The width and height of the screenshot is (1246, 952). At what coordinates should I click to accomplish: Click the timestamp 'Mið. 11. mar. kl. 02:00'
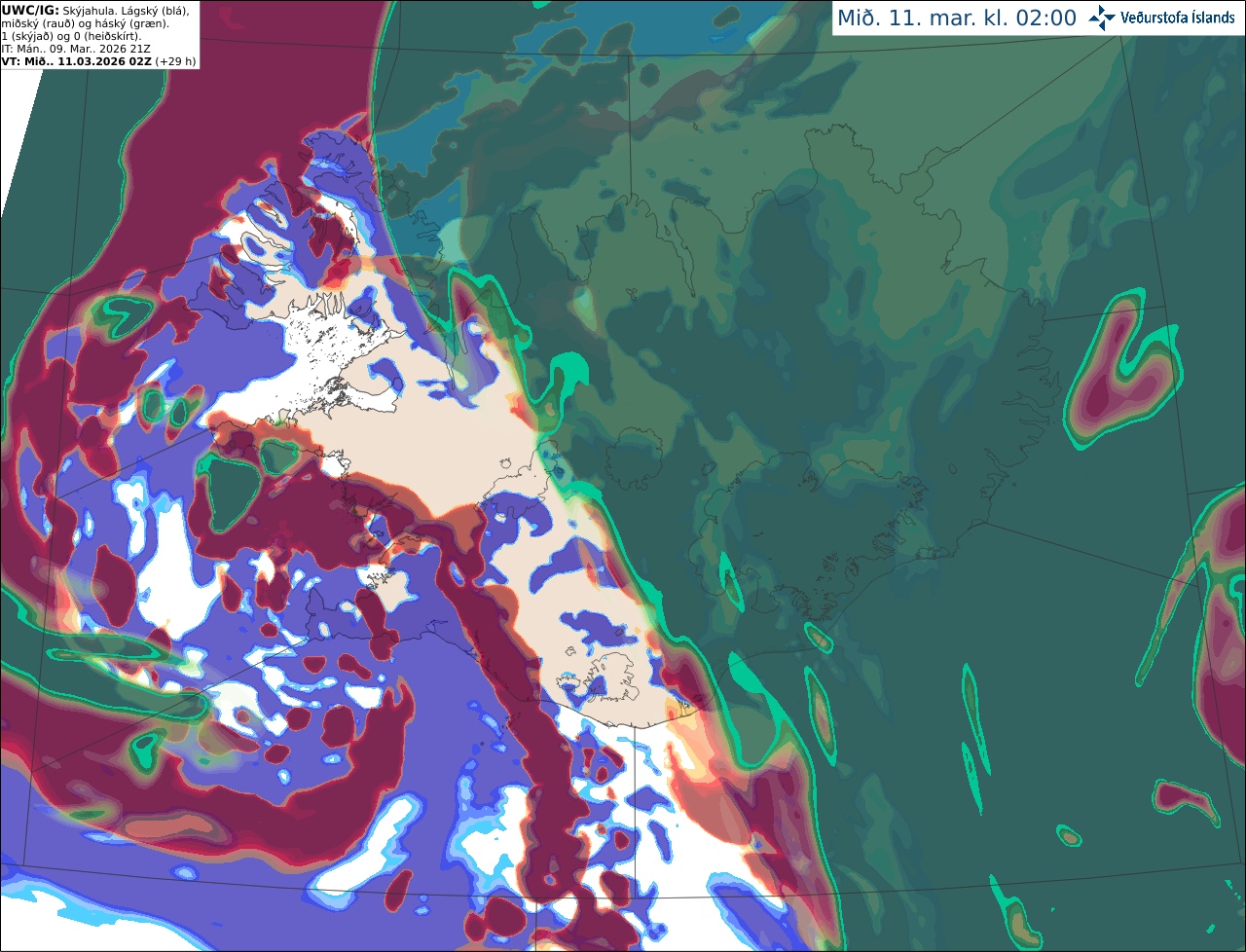tap(957, 18)
